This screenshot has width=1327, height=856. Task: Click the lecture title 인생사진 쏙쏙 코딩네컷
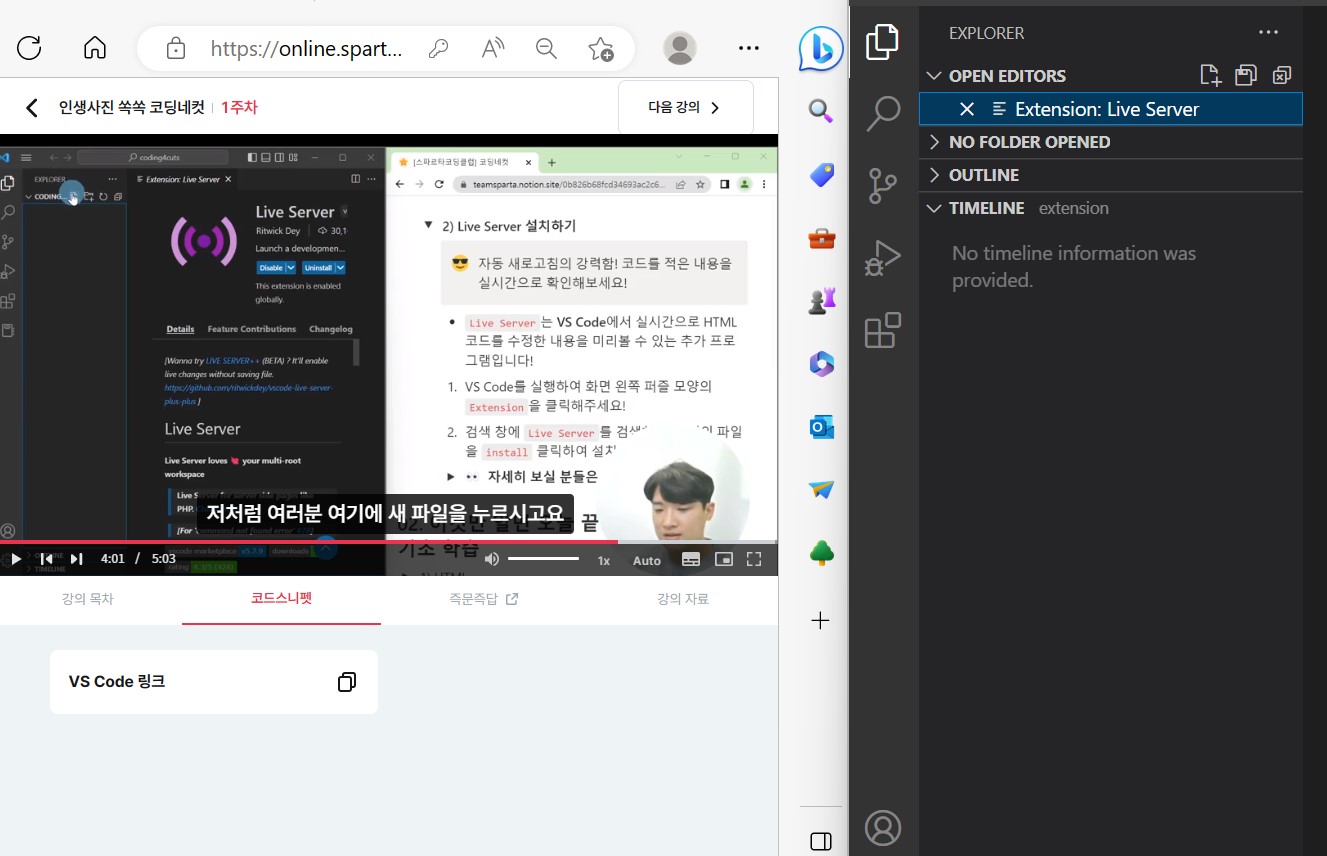coord(131,108)
